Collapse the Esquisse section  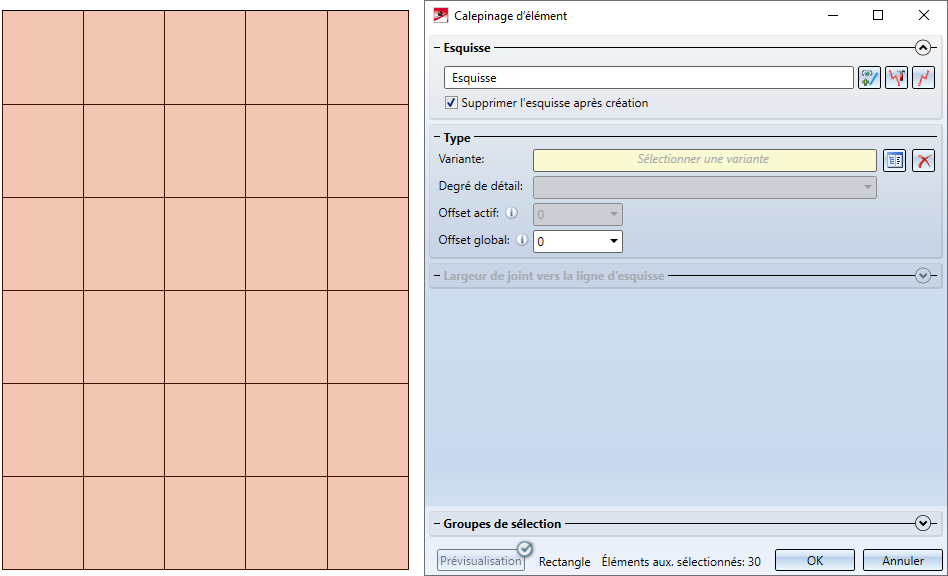923,48
